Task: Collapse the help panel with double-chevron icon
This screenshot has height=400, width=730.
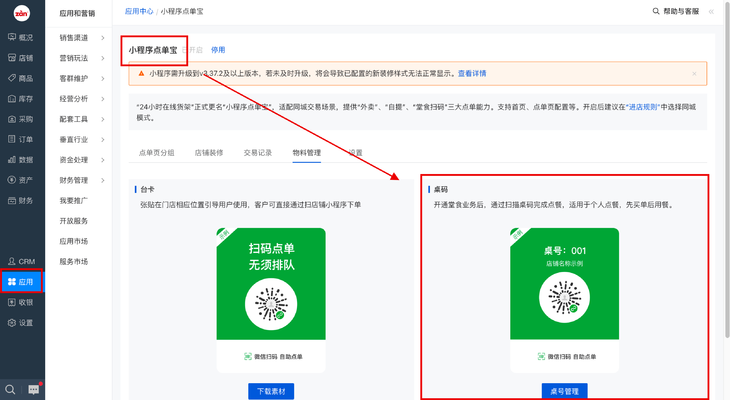Action: (x=711, y=12)
